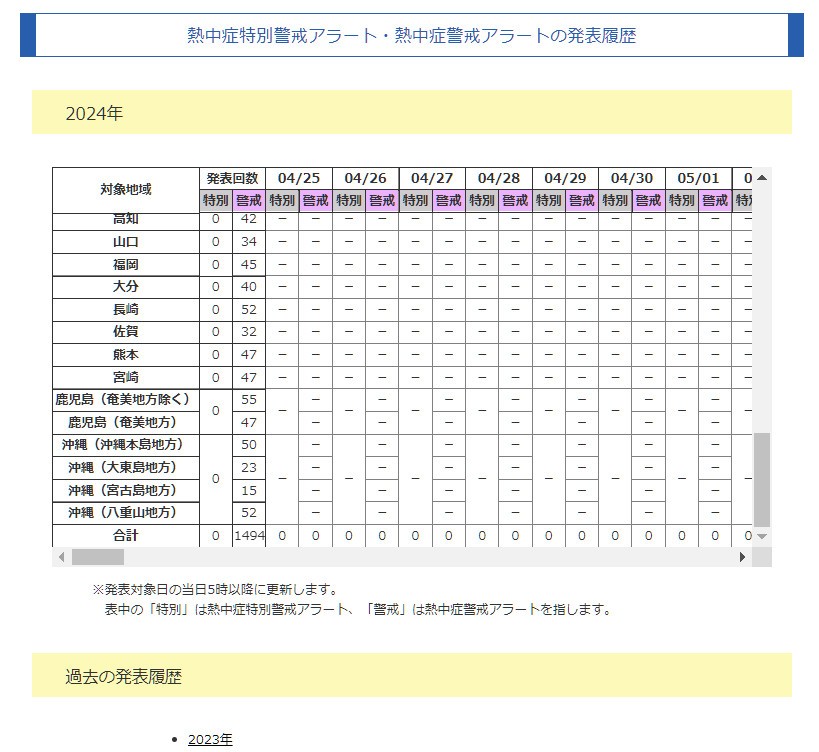Click the 04/25 date column header
Screen dimensions: 819x752
[x=299, y=179]
